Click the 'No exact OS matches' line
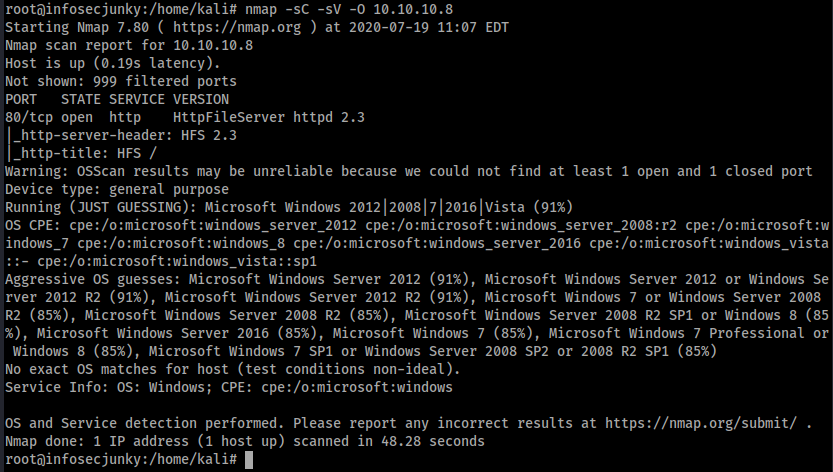 (x=233, y=369)
